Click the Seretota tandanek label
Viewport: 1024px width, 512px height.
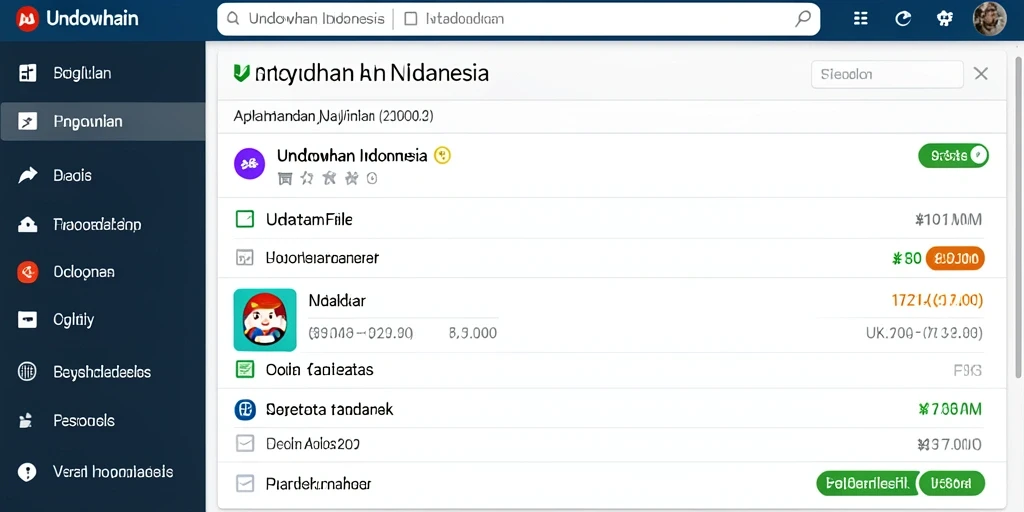[x=330, y=409]
